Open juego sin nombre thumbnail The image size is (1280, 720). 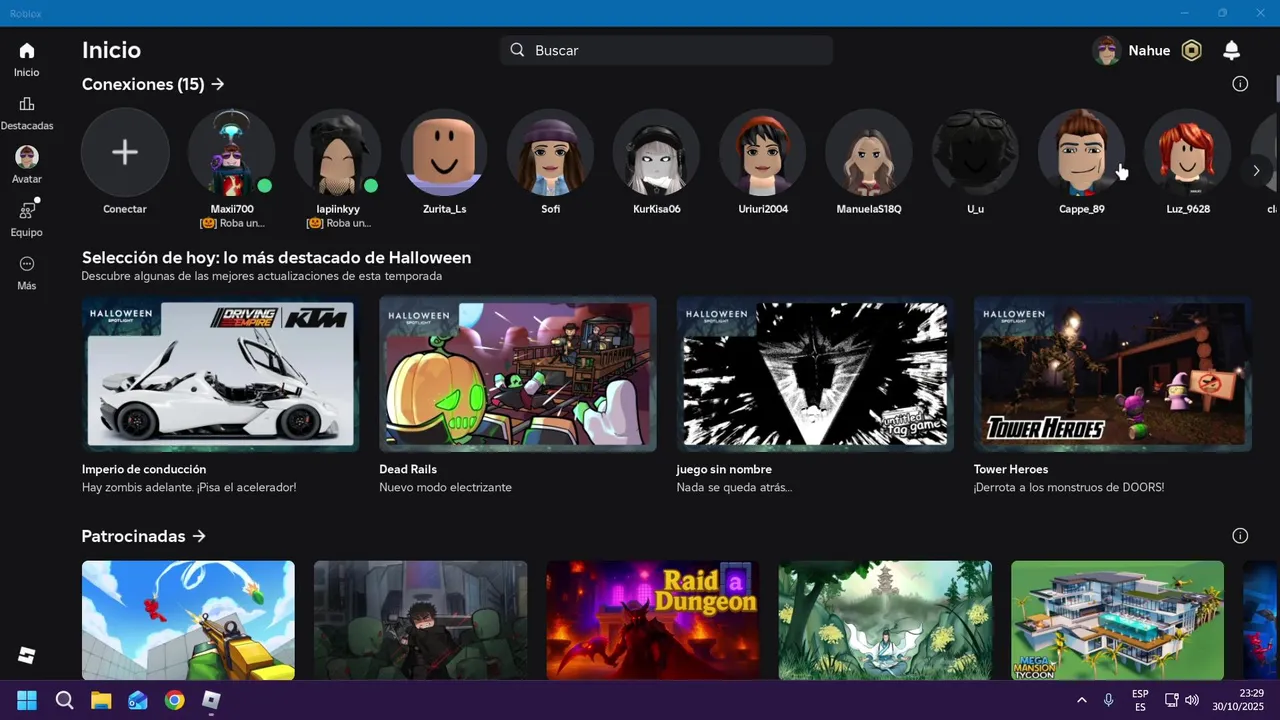click(815, 374)
